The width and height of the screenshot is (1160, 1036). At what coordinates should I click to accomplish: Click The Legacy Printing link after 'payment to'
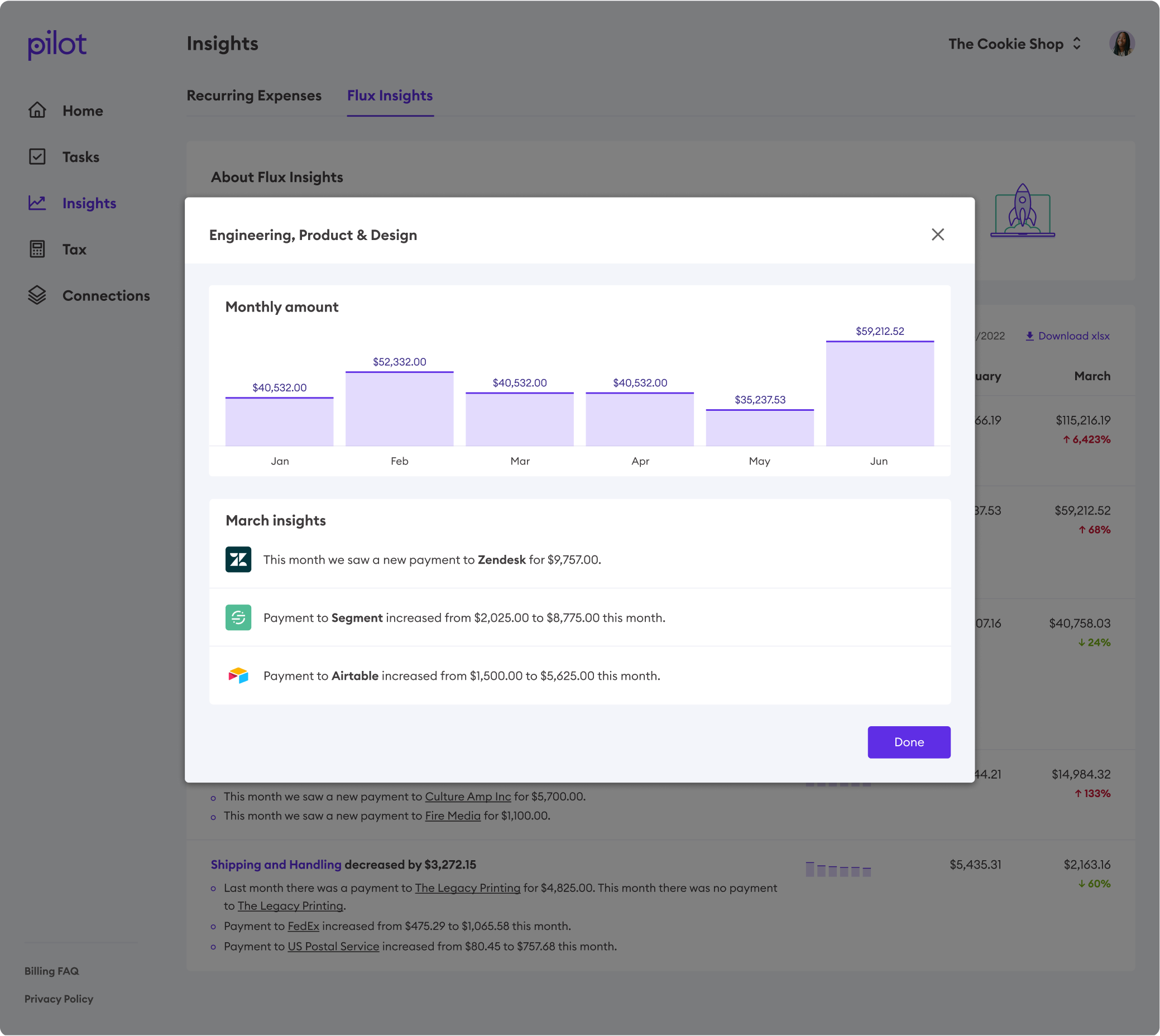[467, 888]
